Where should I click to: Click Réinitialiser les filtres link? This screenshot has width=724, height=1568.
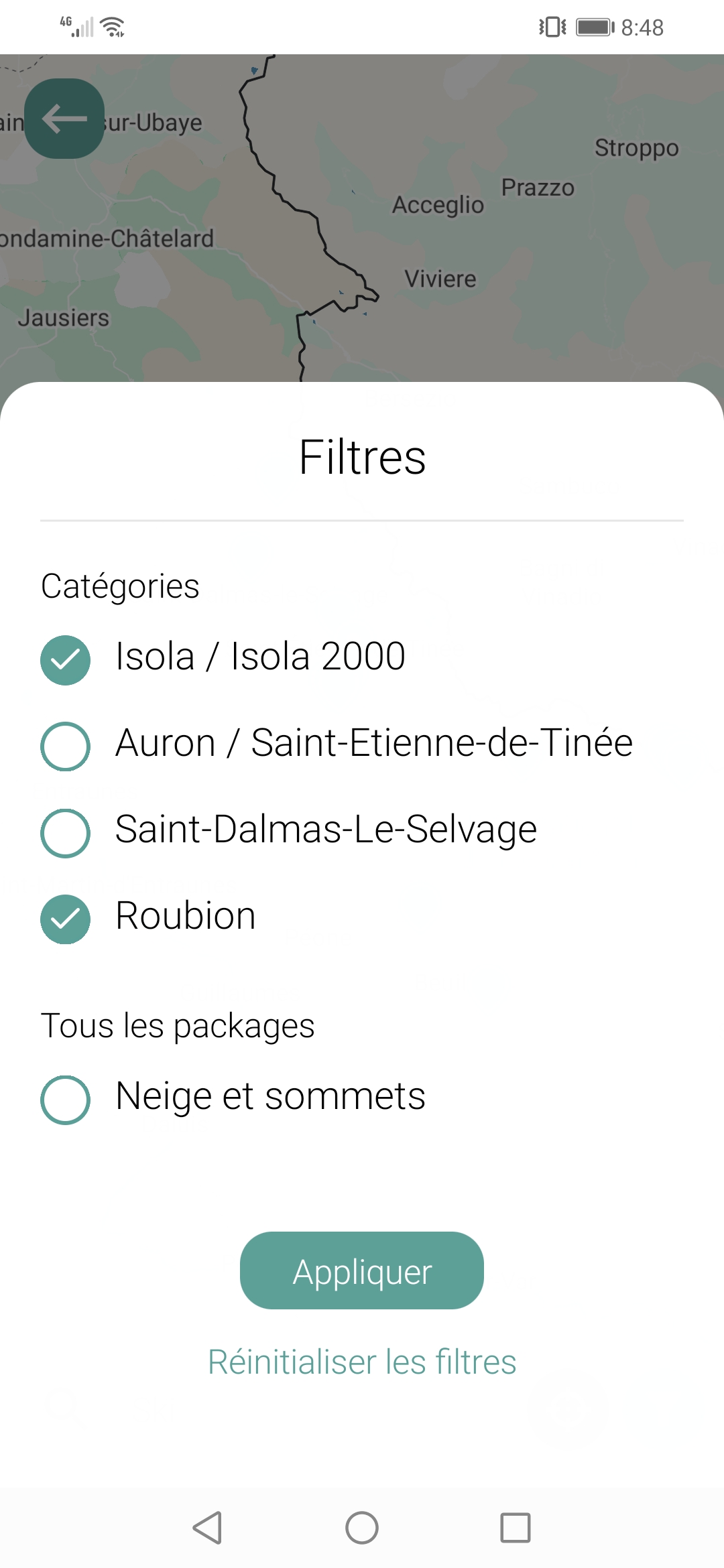(362, 1362)
